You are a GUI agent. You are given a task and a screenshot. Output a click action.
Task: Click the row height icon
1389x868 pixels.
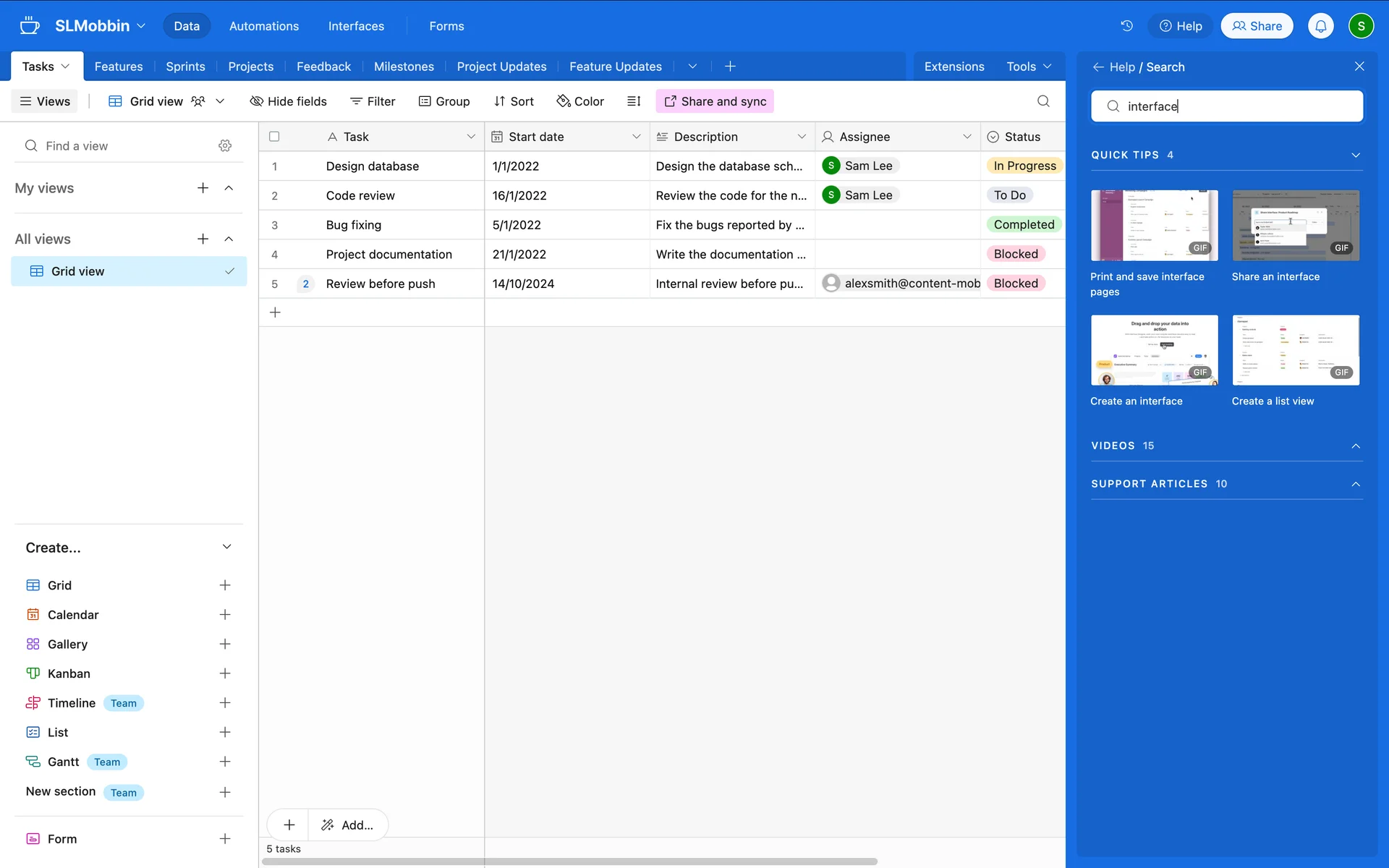634,101
